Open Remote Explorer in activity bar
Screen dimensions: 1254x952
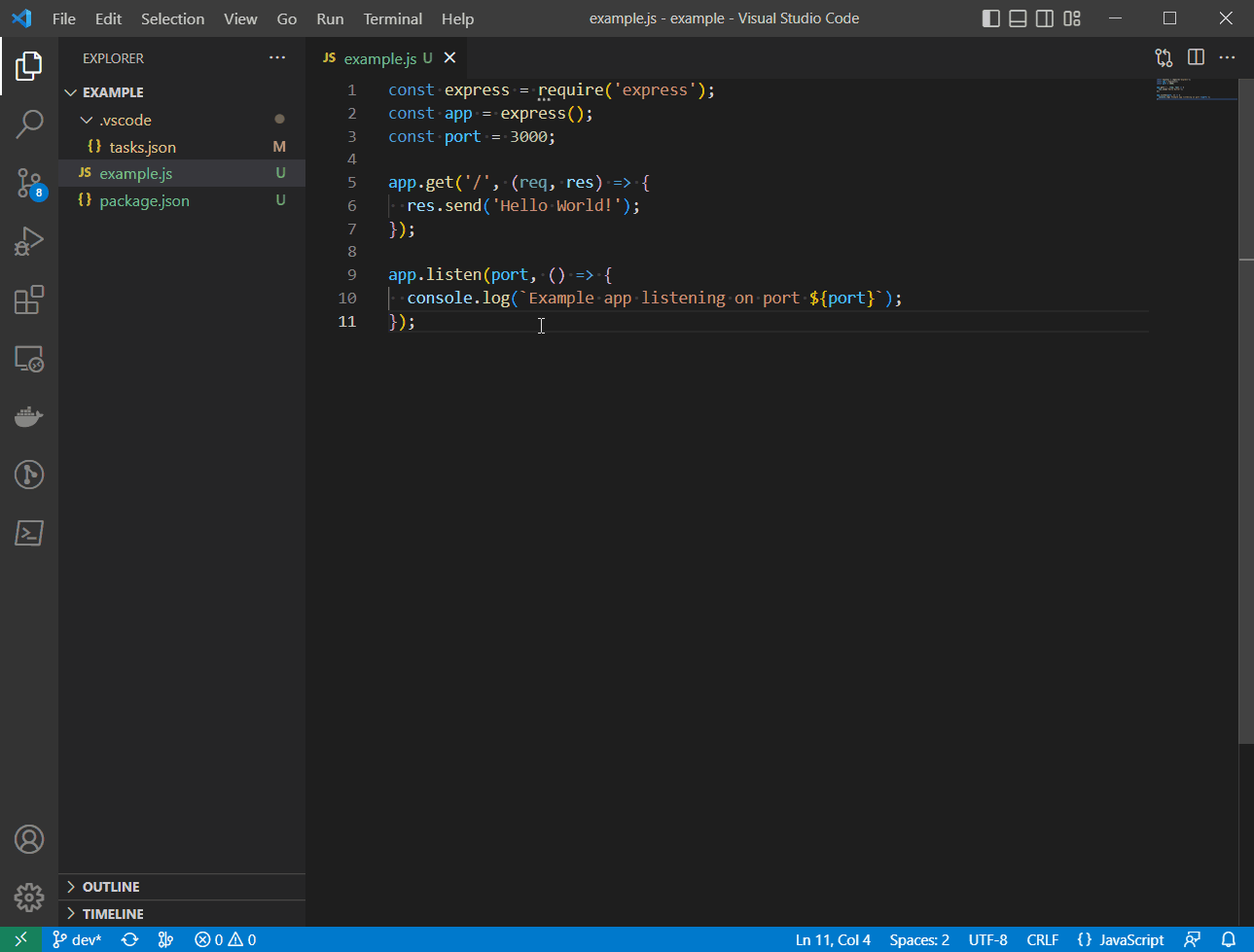tap(29, 359)
